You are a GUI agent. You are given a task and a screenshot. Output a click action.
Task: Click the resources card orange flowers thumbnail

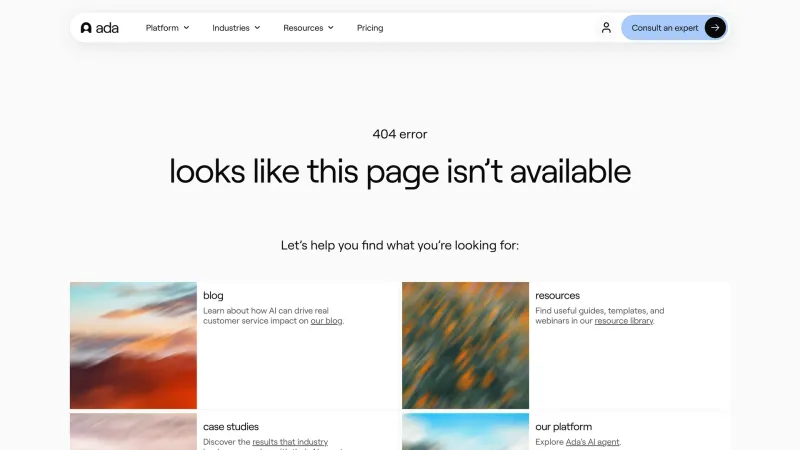point(465,345)
